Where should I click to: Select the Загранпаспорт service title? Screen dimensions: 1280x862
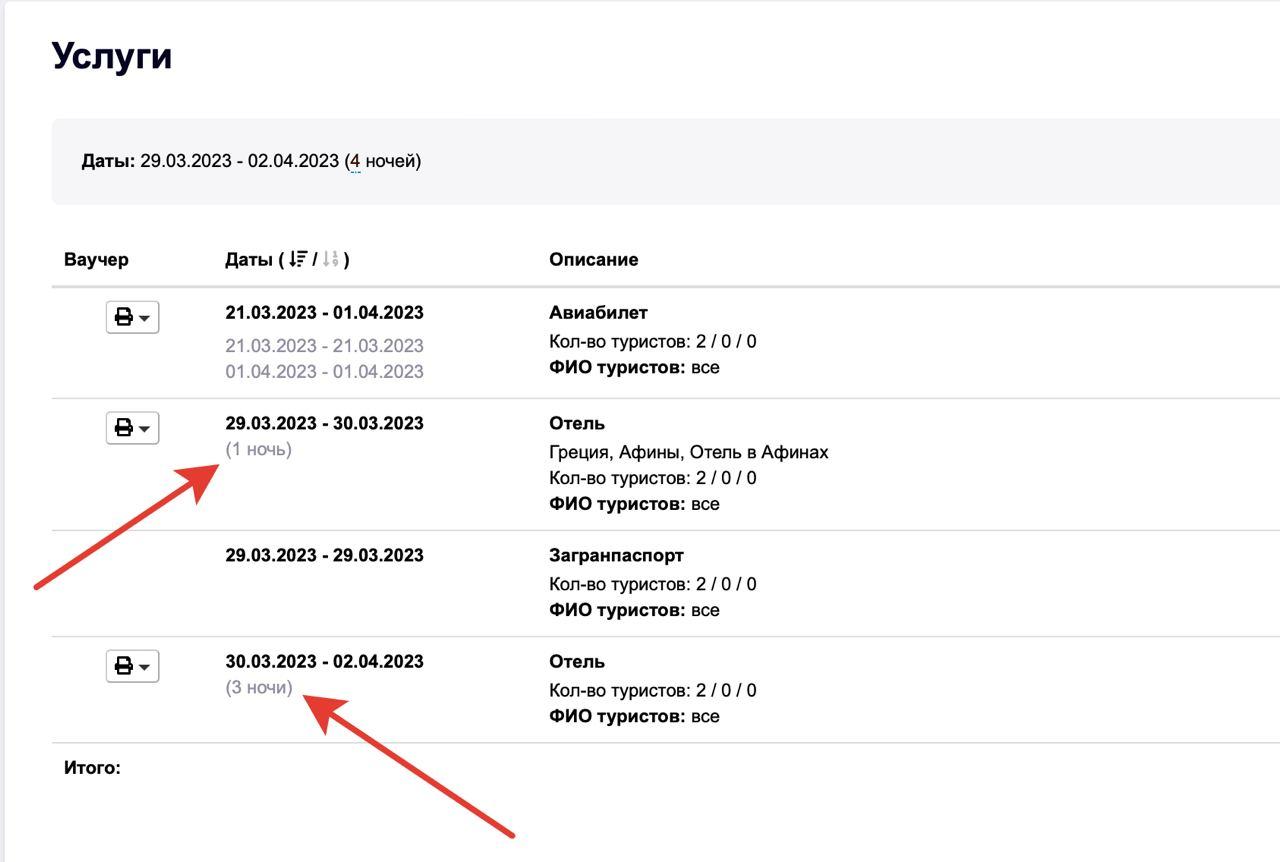[616, 555]
